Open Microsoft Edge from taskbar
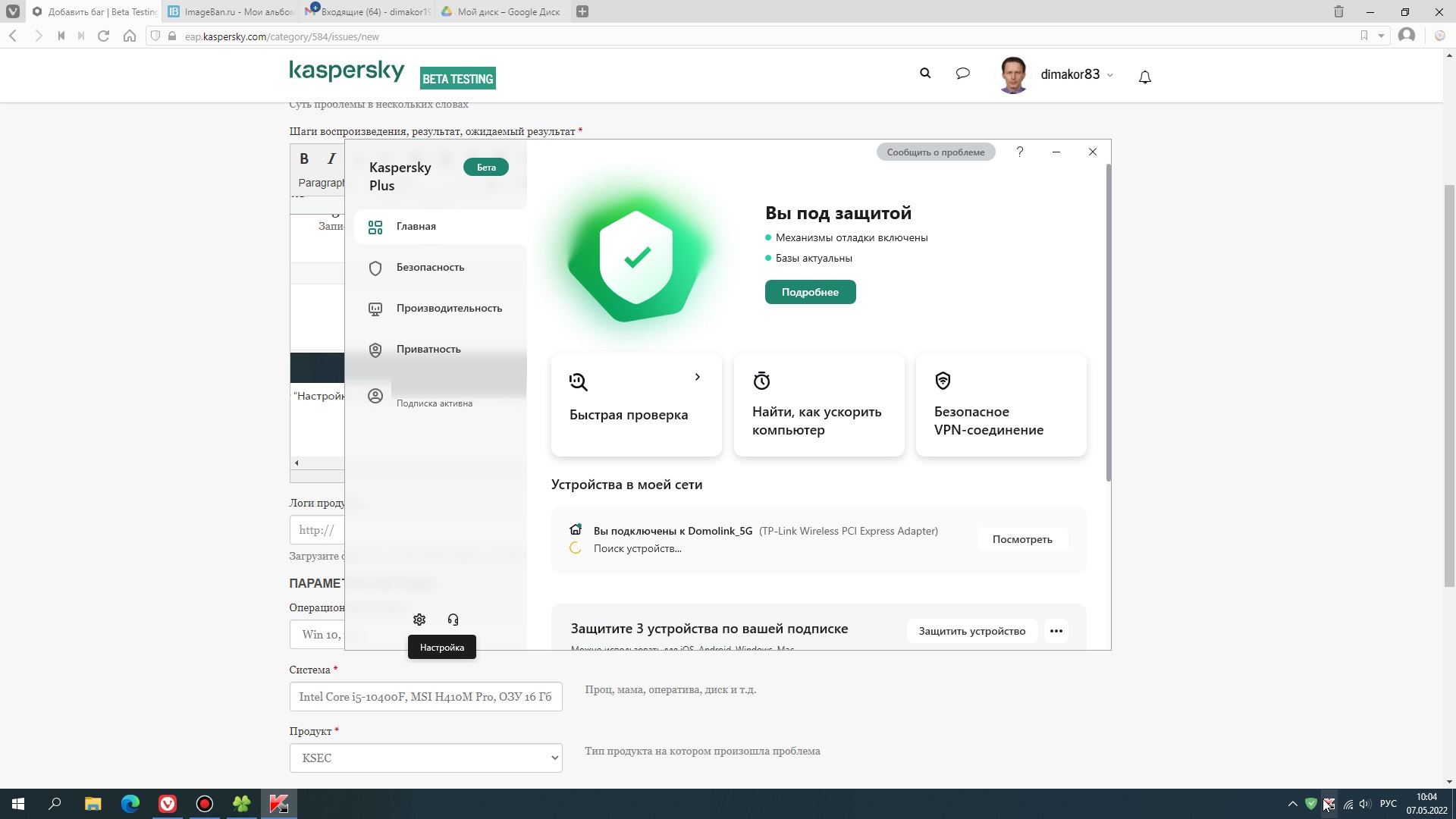 pyautogui.click(x=130, y=804)
